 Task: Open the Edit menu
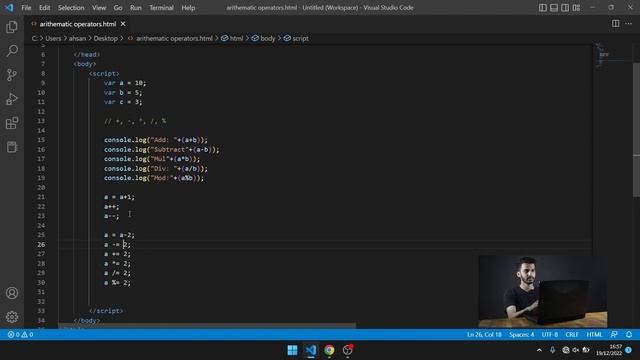(x=44, y=8)
